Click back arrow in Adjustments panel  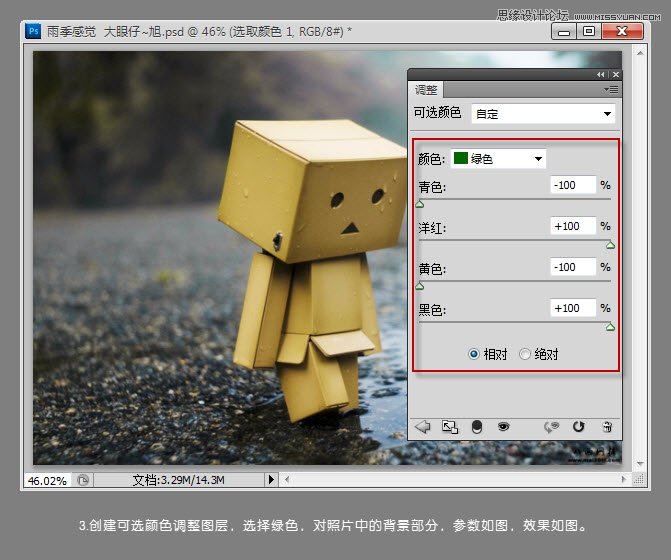pos(422,427)
